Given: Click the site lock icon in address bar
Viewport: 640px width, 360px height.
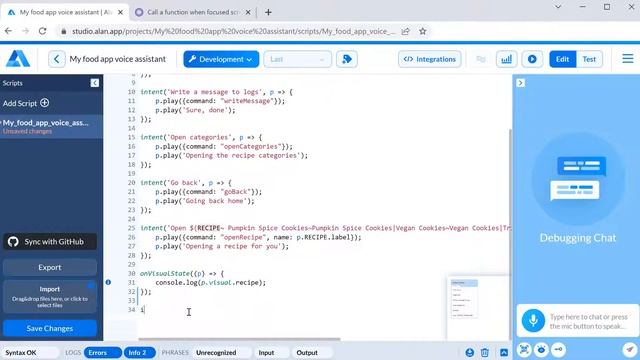Looking at the screenshot, I should (63, 31).
